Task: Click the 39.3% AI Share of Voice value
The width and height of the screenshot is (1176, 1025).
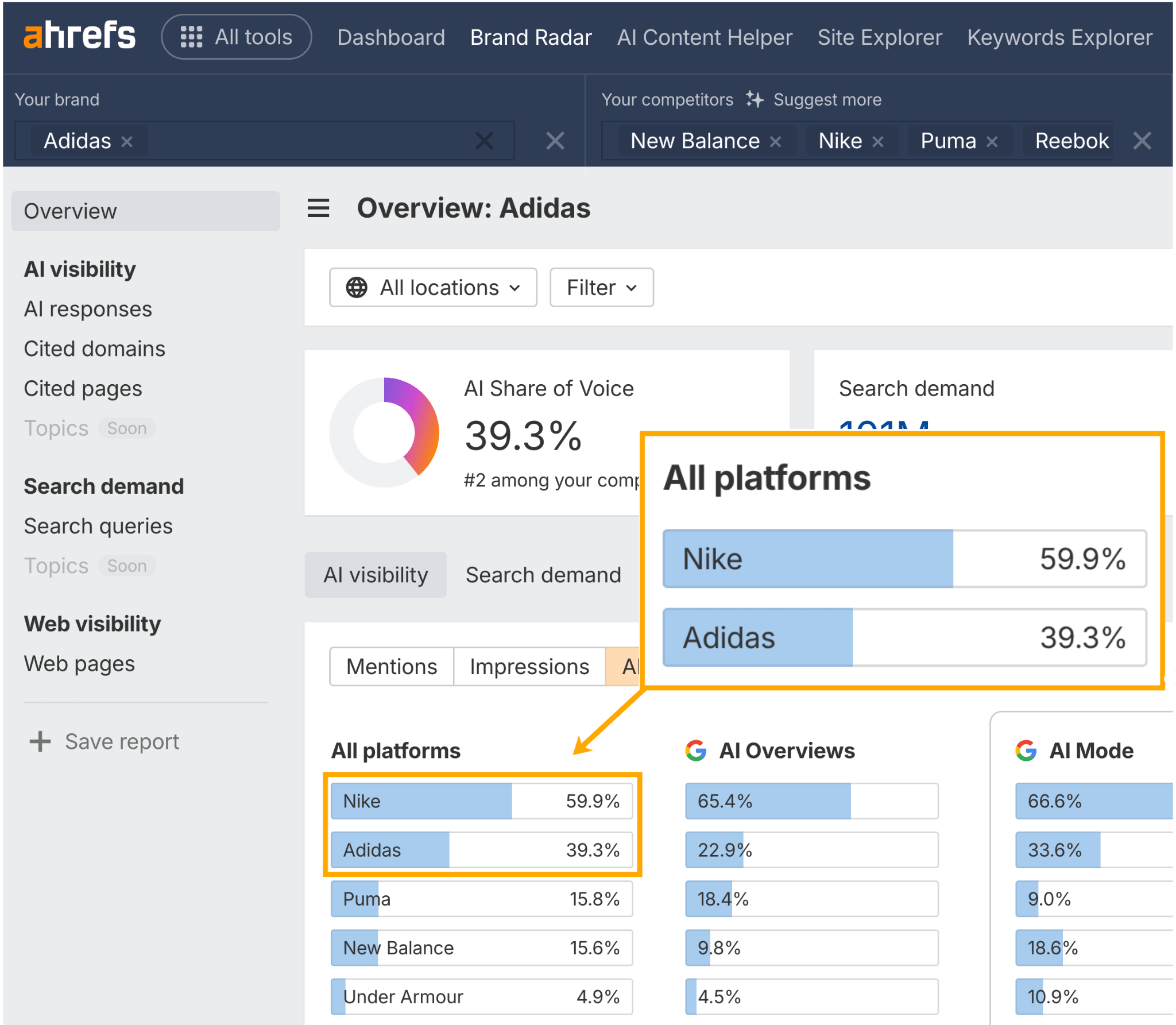Action: (x=523, y=436)
